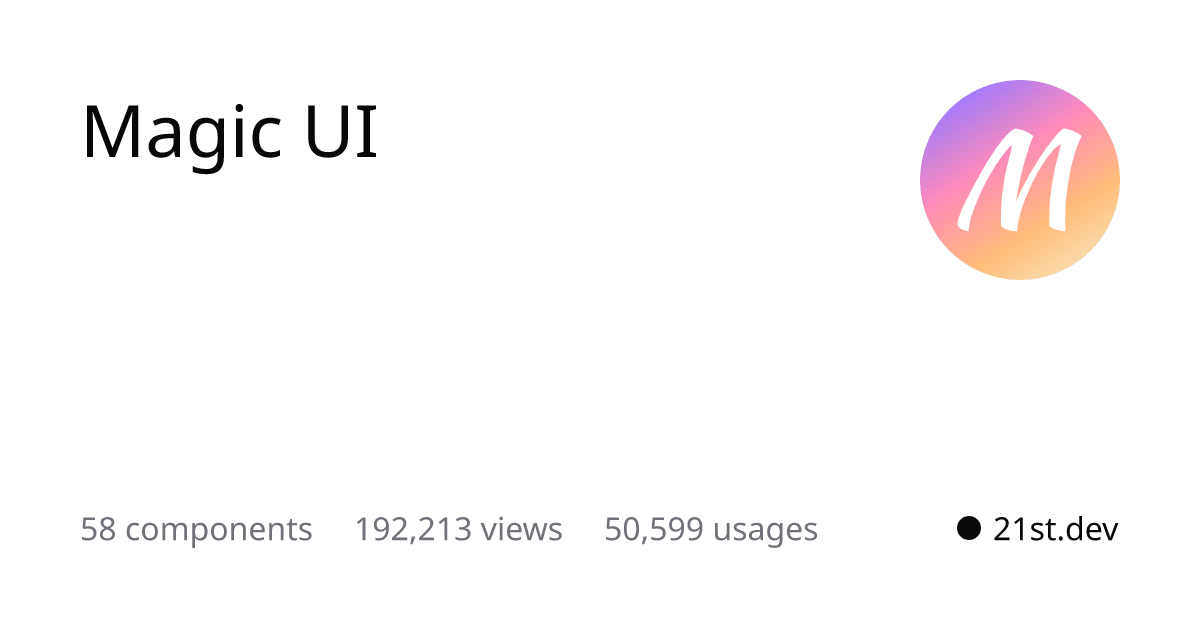Visit the 21st.dev site label
This screenshot has height=630, width=1200.
(1055, 529)
